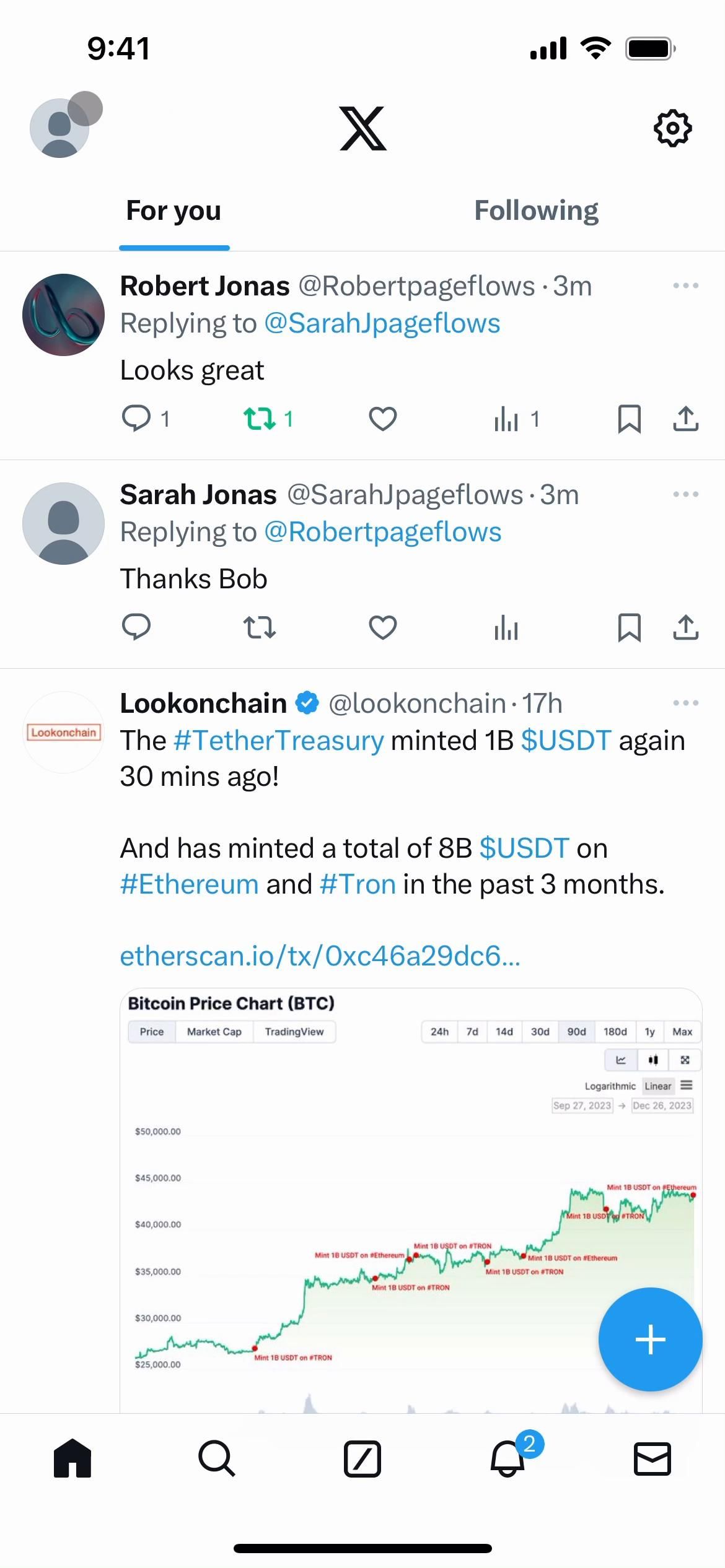Tap the blue compose post button
Viewport: 725px width, 1568px height.
(650, 1340)
